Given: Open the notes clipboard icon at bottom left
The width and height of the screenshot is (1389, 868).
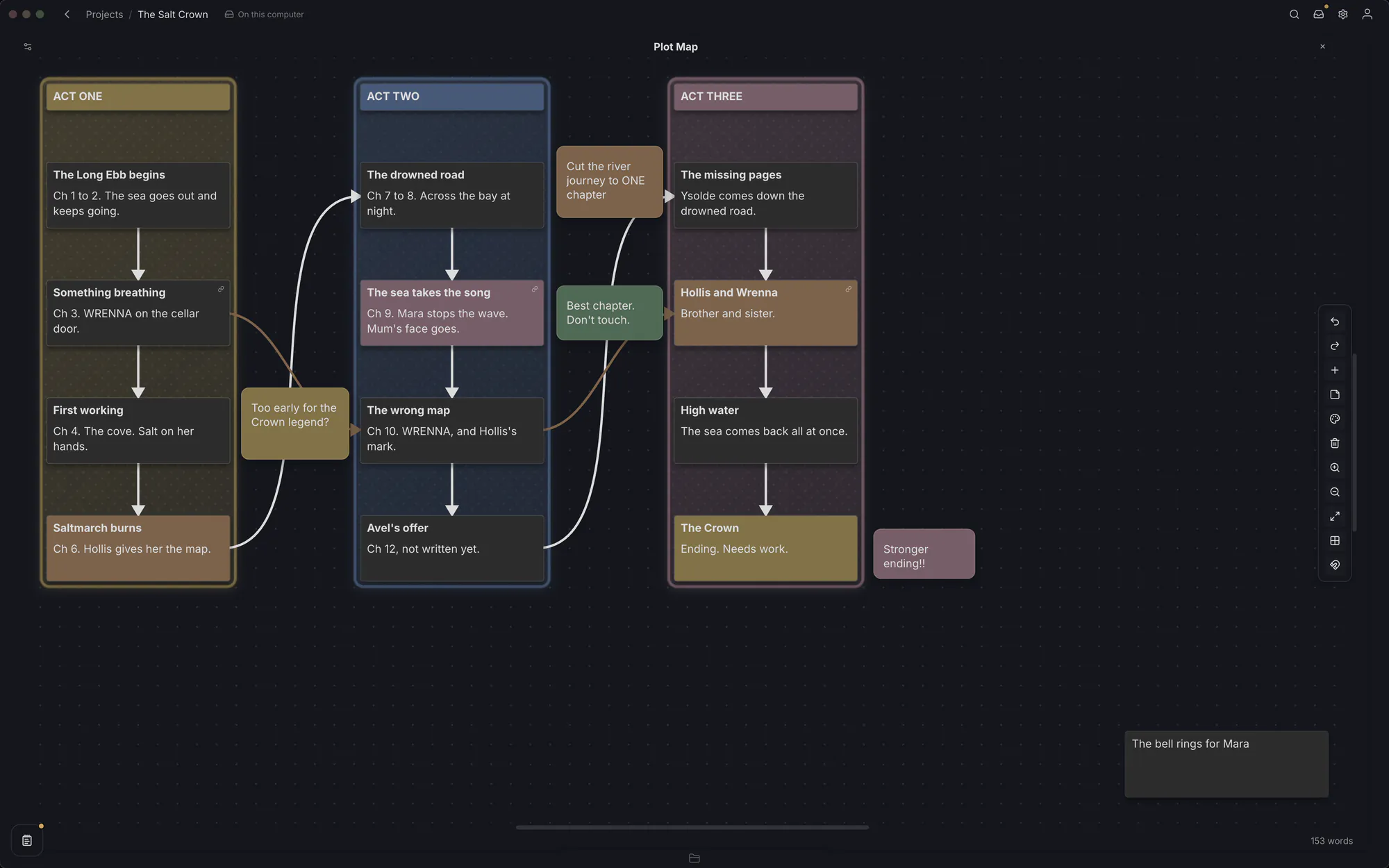Looking at the screenshot, I should [27, 840].
